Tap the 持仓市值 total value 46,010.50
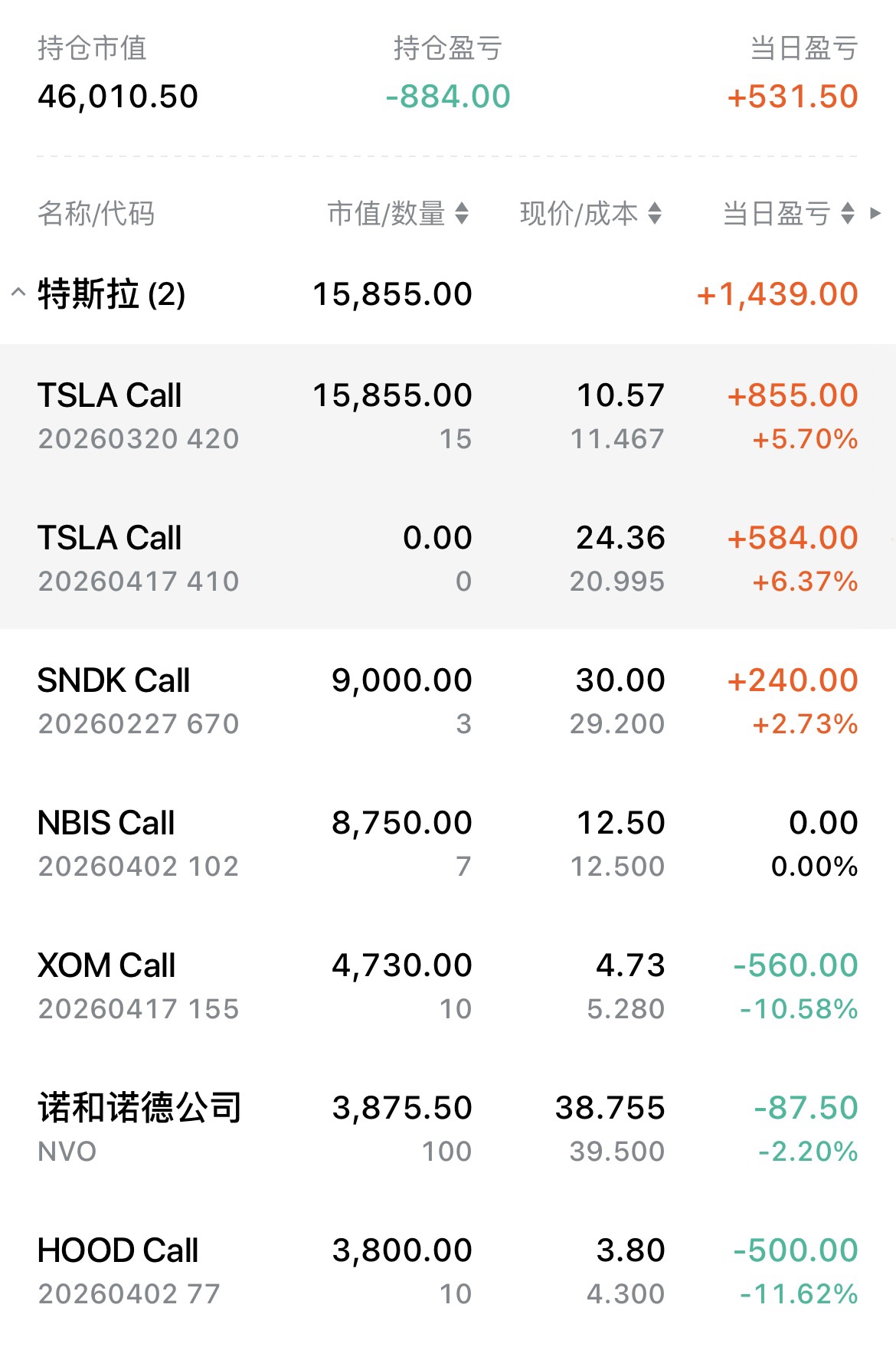This screenshot has width=896, height=1347. 118,97
